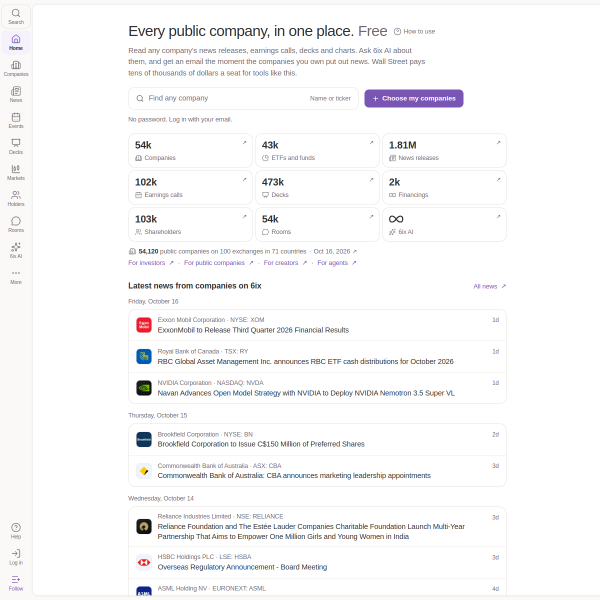
Task: Select the Home sidebar item
Action: point(16,42)
